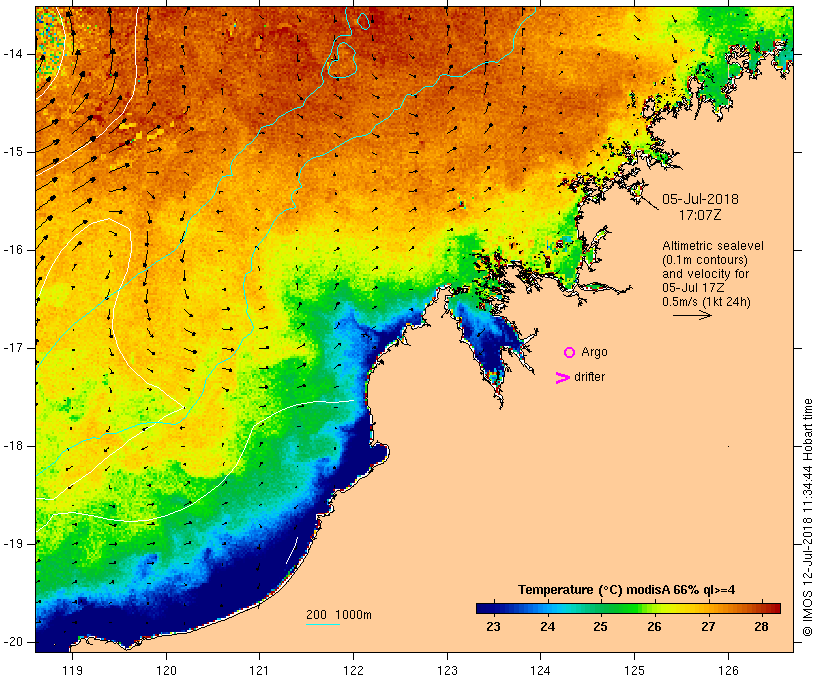Click the color bar label 27
The height and width of the screenshot is (680, 820).
click(708, 627)
